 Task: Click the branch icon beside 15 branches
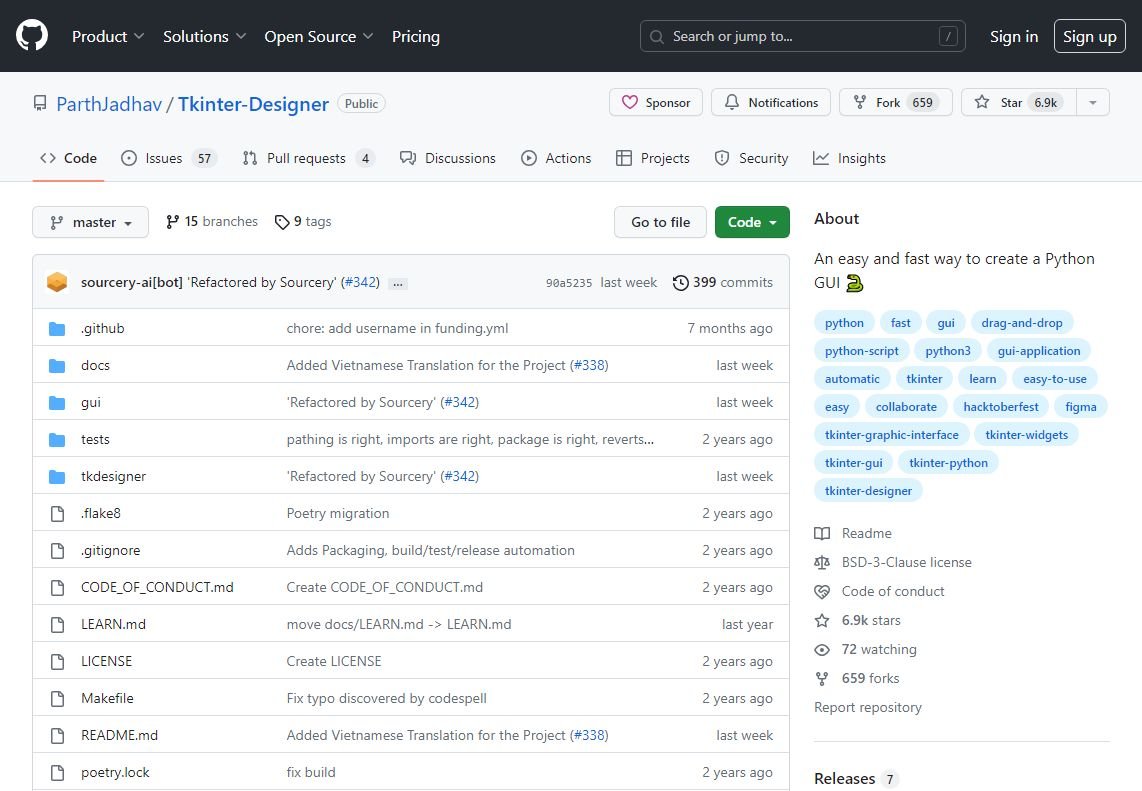pos(172,221)
